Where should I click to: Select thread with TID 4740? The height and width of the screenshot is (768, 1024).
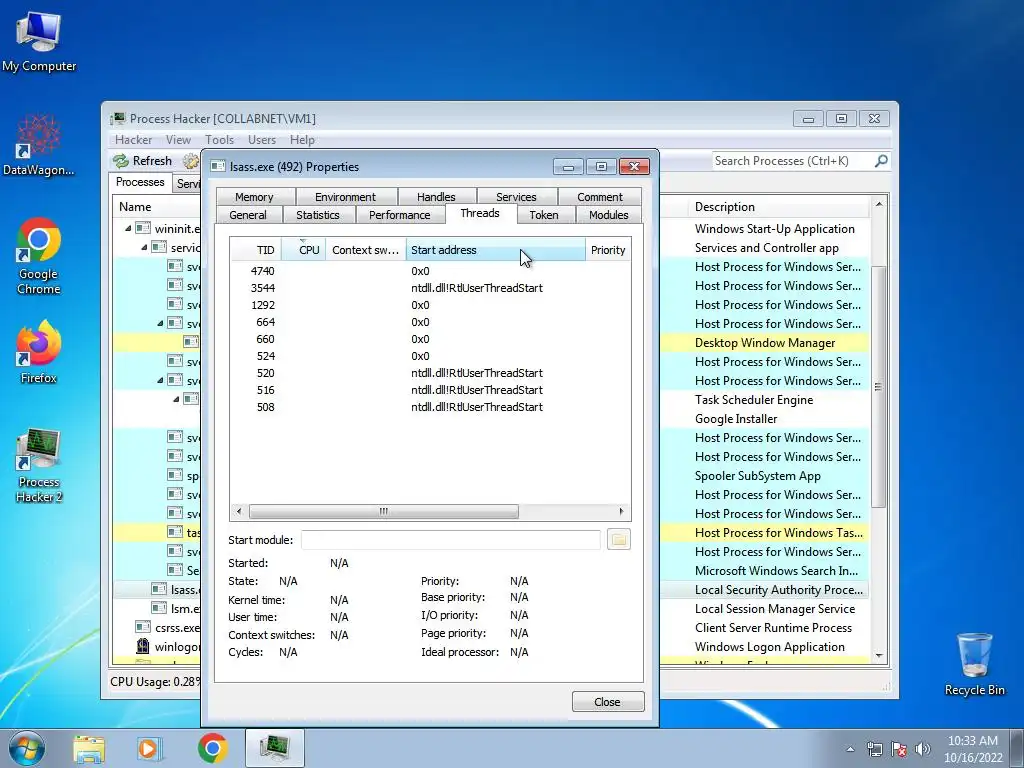click(x=430, y=271)
